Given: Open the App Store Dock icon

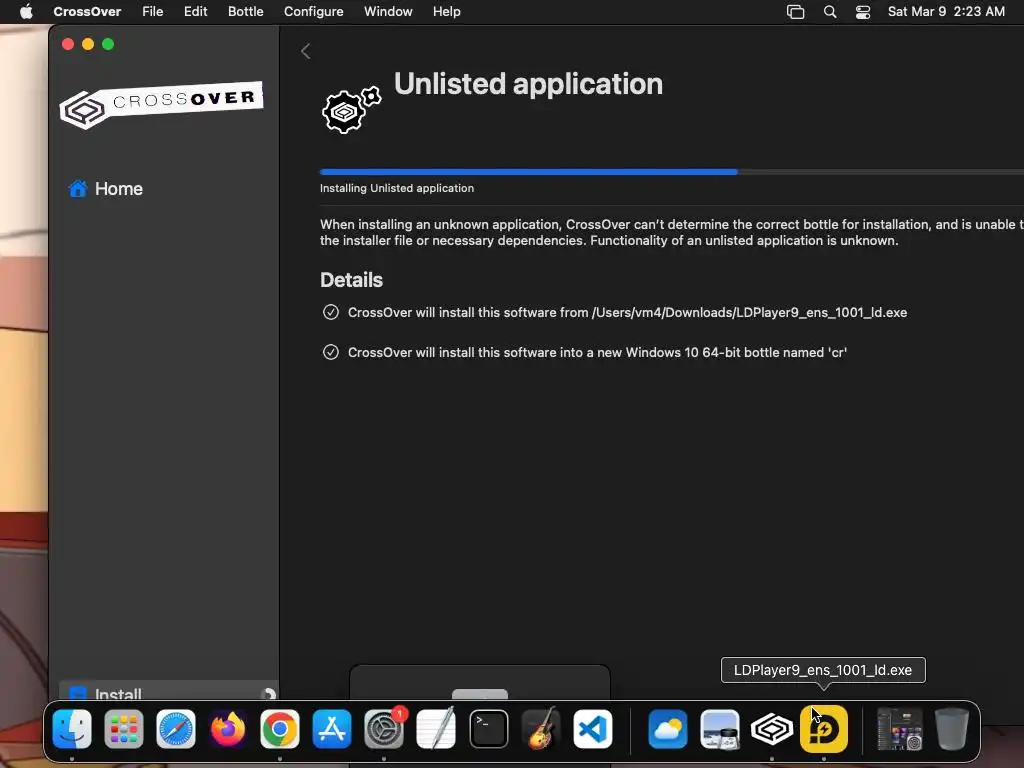Looking at the screenshot, I should pos(332,729).
